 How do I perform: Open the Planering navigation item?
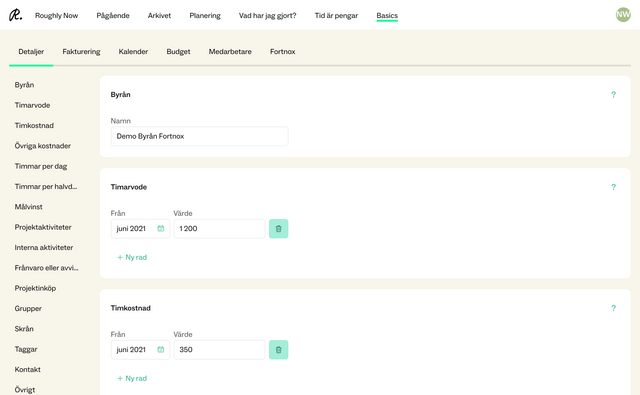click(x=205, y=16)
